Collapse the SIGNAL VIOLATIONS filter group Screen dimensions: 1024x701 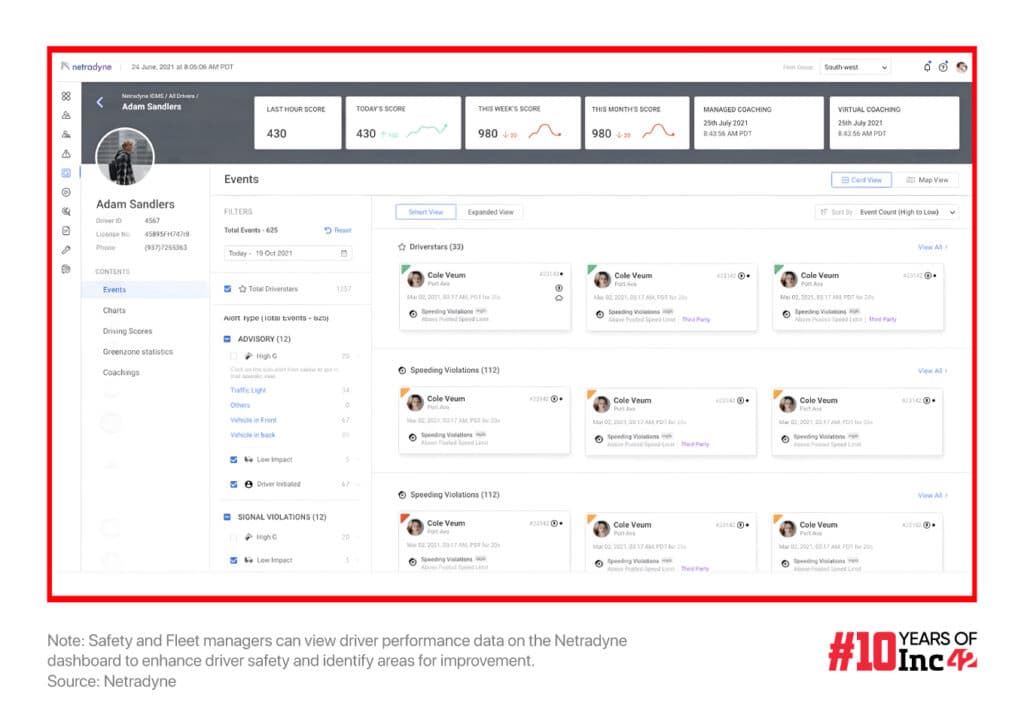[228, 517]
